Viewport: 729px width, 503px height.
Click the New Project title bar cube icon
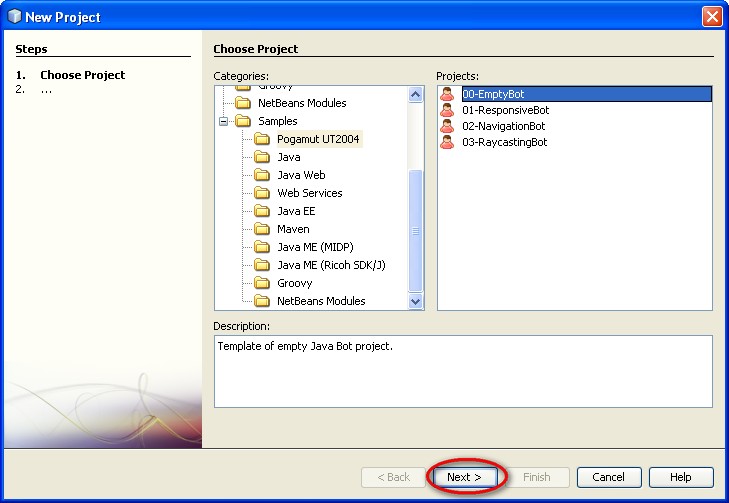pyautogui.click(x=14, y=16)
